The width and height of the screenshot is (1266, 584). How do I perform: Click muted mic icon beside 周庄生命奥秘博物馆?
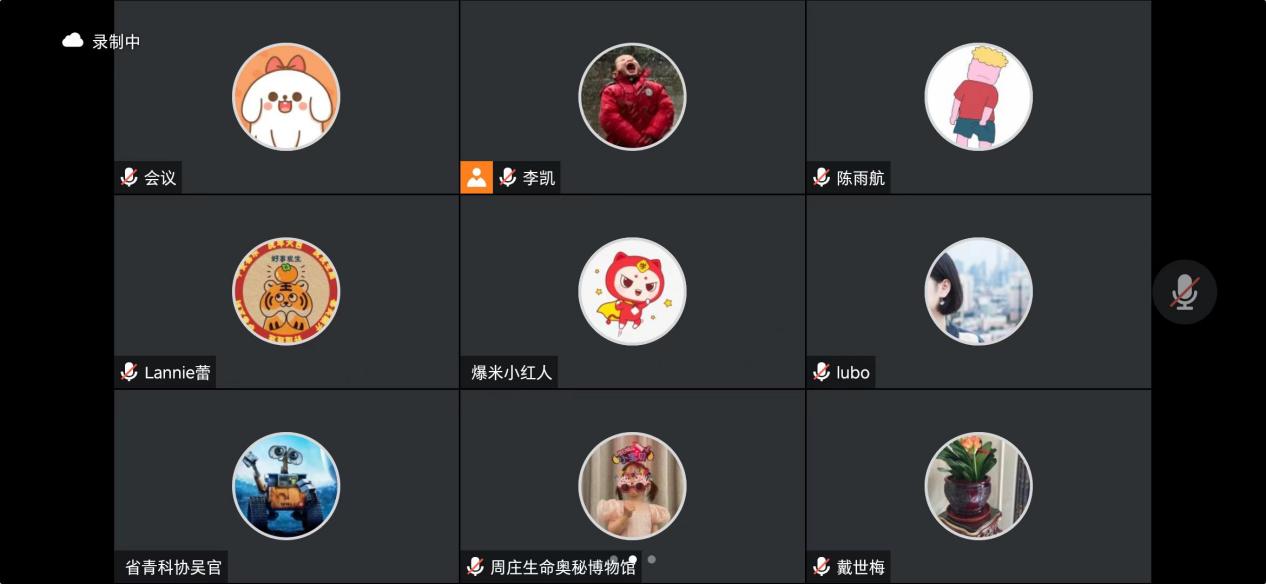[x=475, y=567]
